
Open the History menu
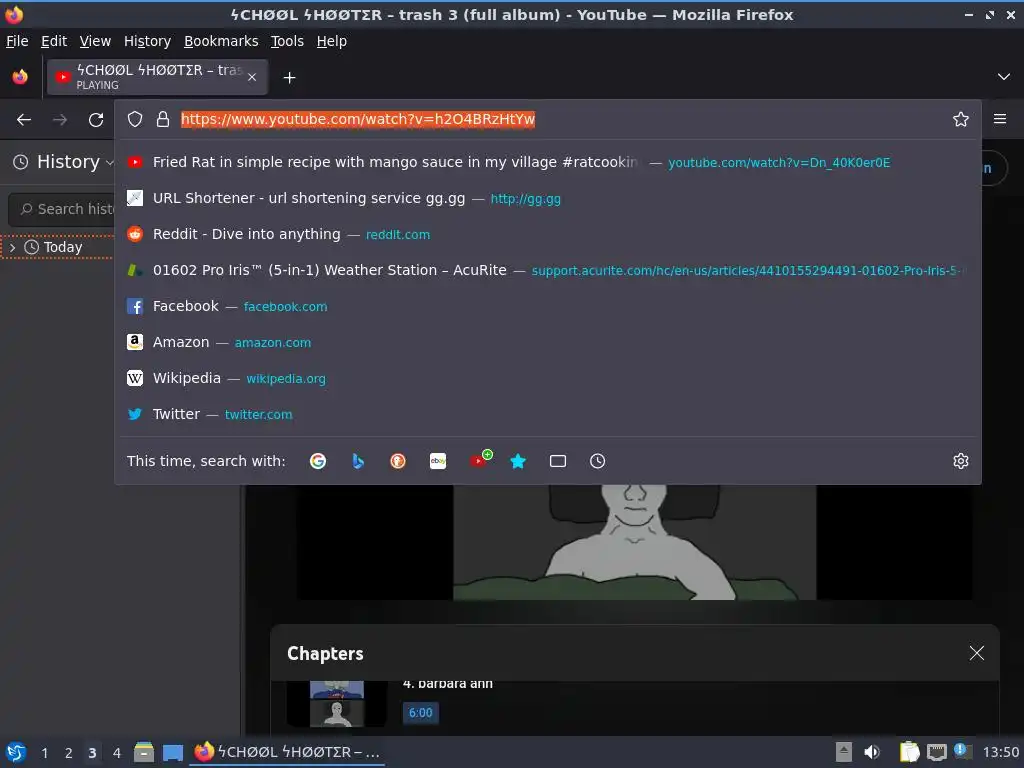pyautogui.click(x=147, y=41)
